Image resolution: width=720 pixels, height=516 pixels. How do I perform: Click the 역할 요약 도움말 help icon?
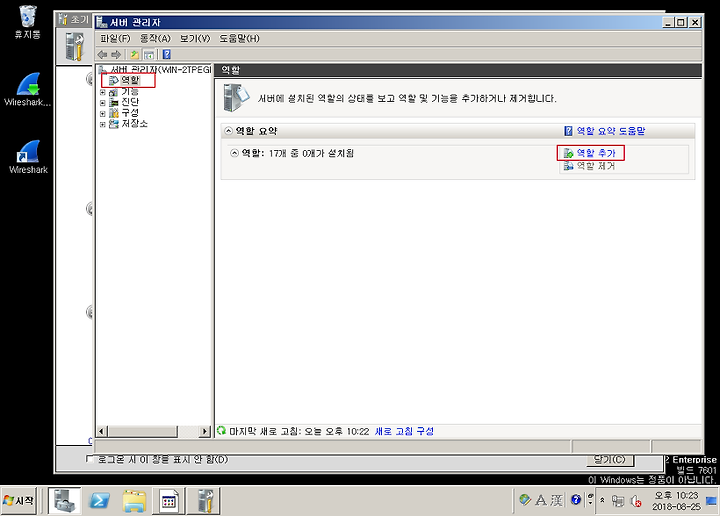tap(568, 131)
